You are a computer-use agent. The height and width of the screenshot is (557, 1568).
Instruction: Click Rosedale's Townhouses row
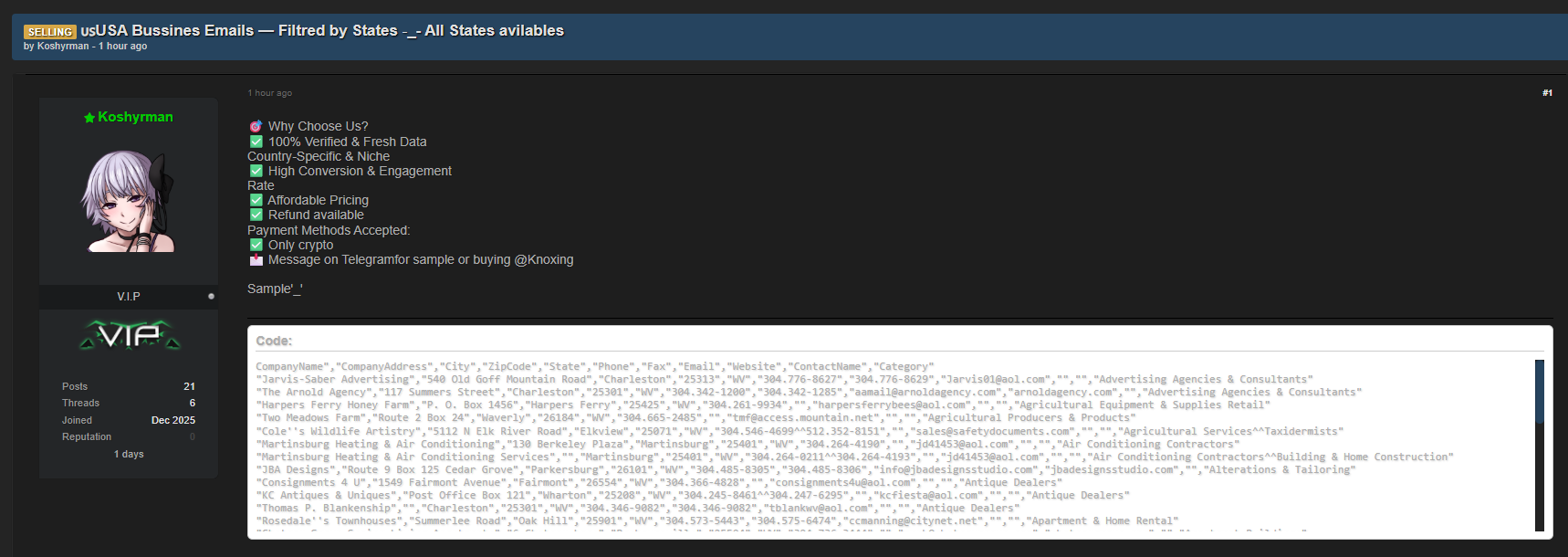717,521
